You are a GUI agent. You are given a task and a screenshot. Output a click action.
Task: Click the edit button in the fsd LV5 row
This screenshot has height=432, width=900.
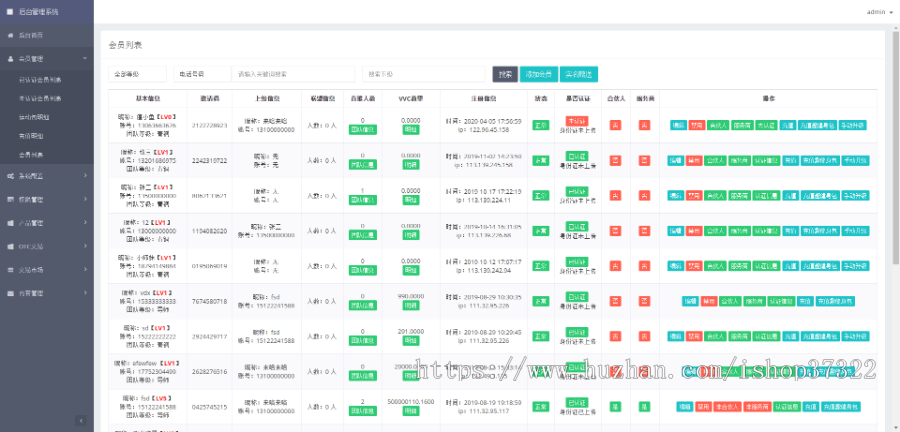(685, 406)
